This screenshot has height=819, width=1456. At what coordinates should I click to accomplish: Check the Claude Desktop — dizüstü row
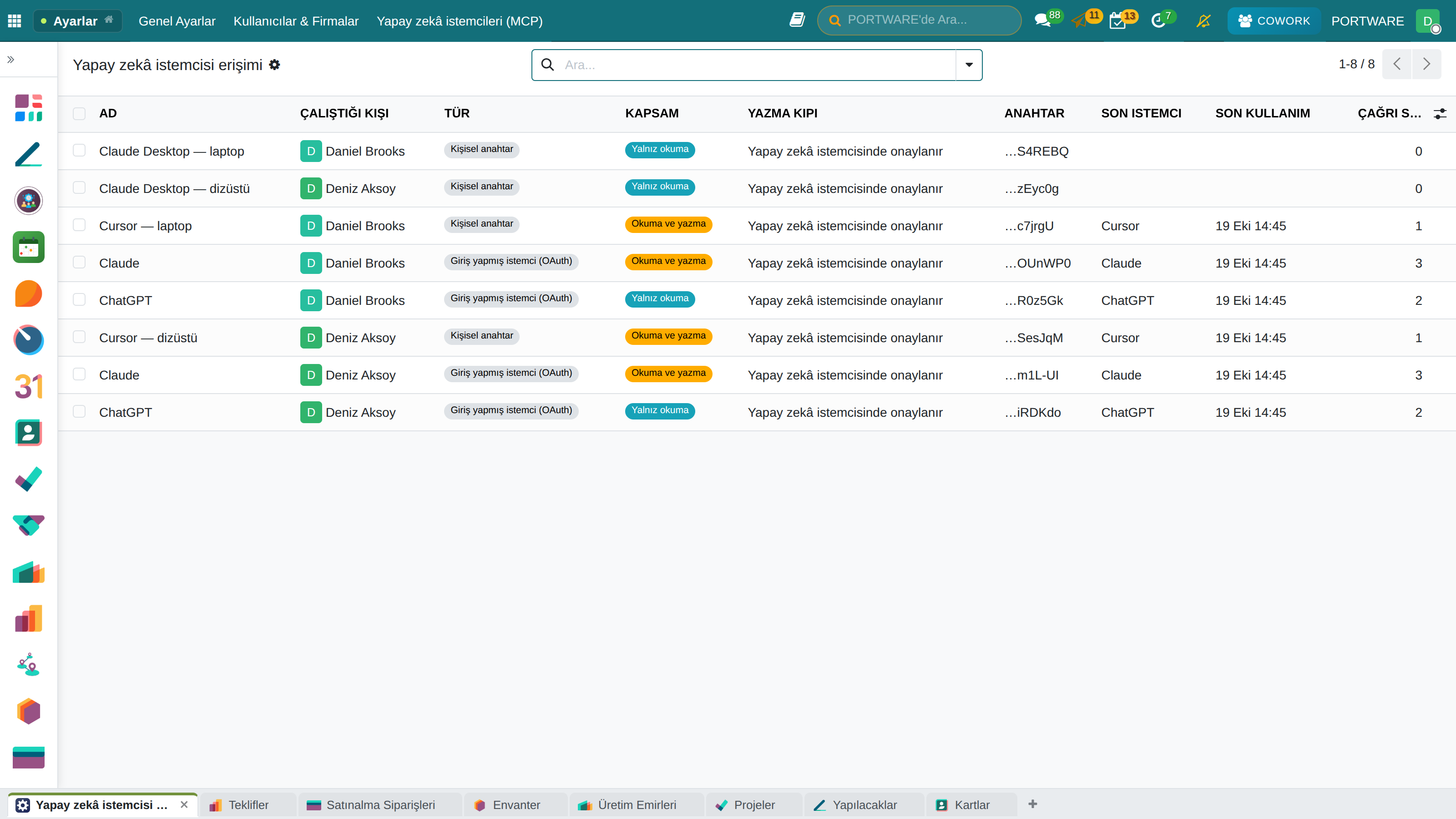point(79,187)
